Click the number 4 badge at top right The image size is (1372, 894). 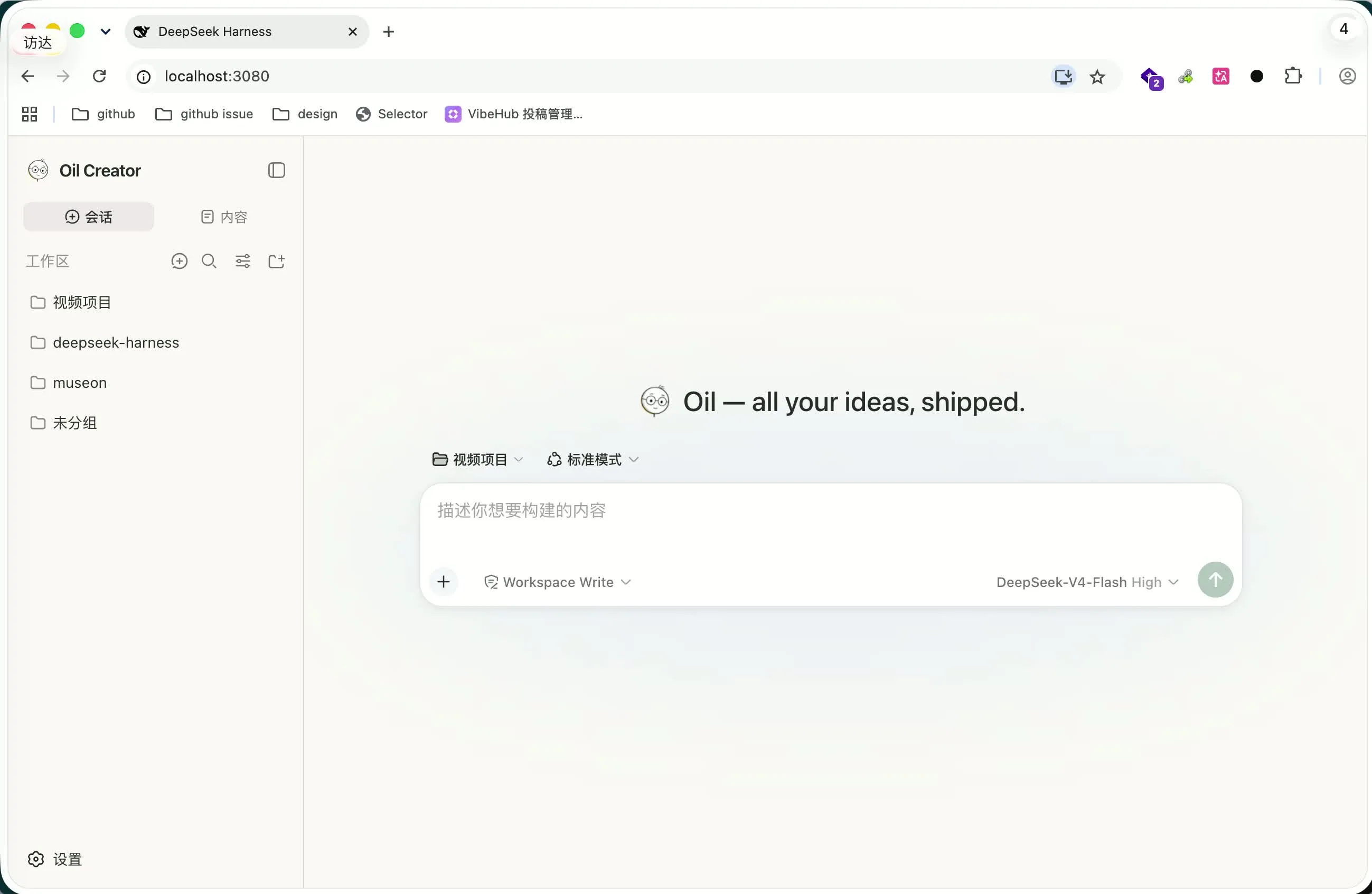pyautogui.click(x=1344, y=29)
